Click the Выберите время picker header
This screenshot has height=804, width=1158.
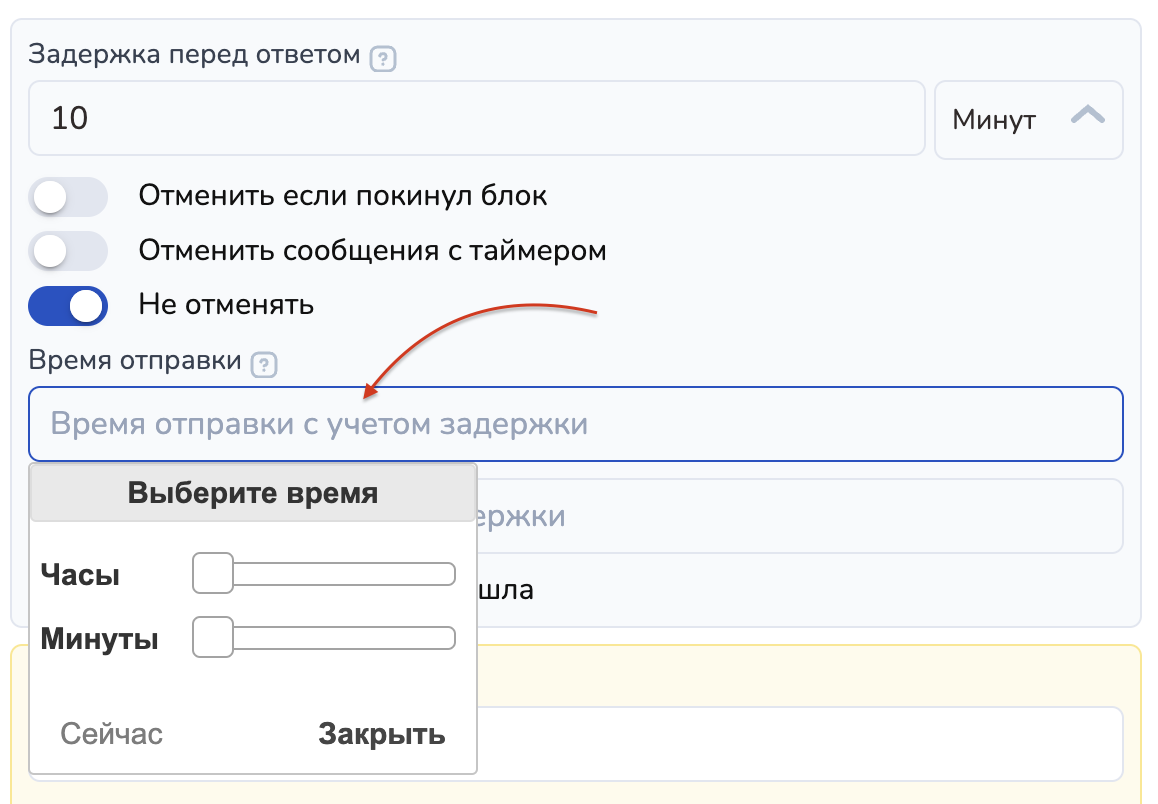(253, 493)
